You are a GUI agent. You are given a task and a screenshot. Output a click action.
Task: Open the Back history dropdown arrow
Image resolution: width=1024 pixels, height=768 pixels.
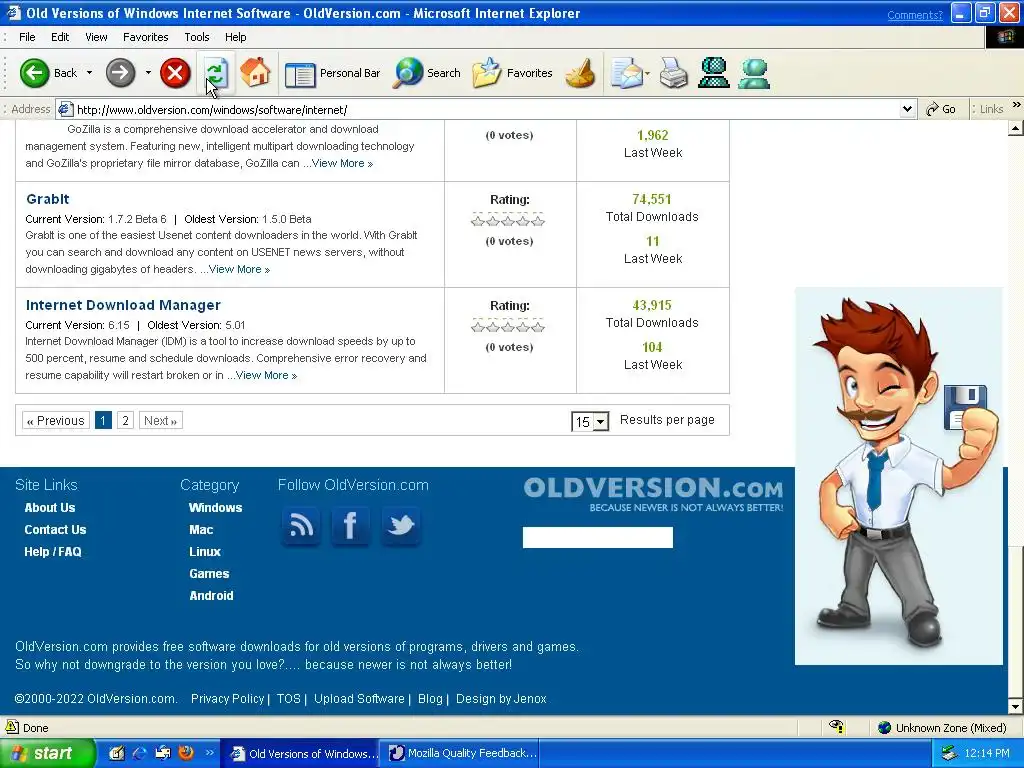(x=89, y=72)
